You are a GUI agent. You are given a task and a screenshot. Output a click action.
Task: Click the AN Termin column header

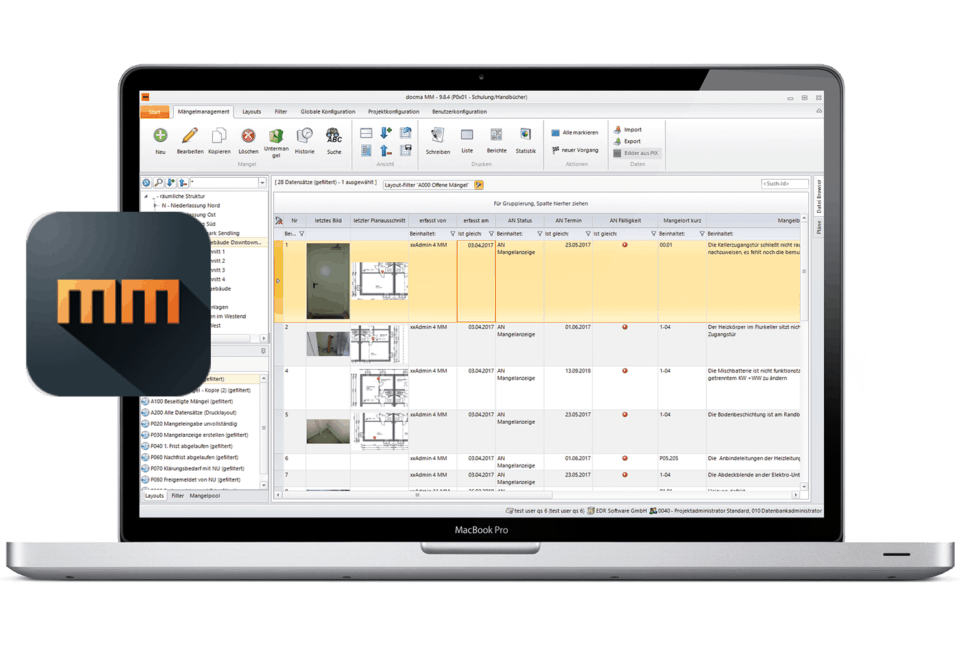tap(568, 220)
